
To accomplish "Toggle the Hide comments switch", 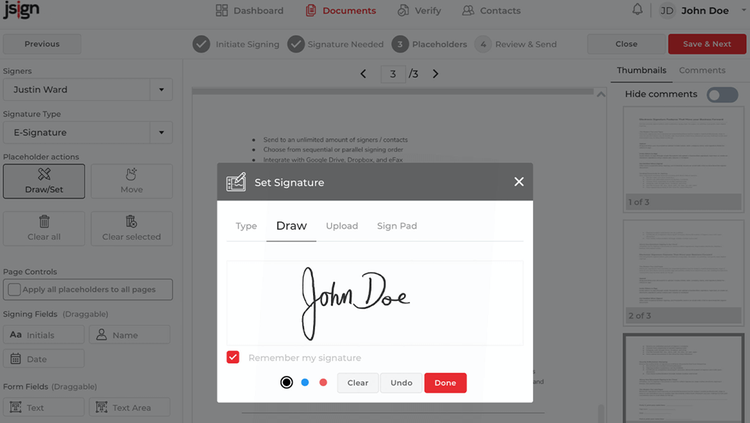I will click(723, 94).
